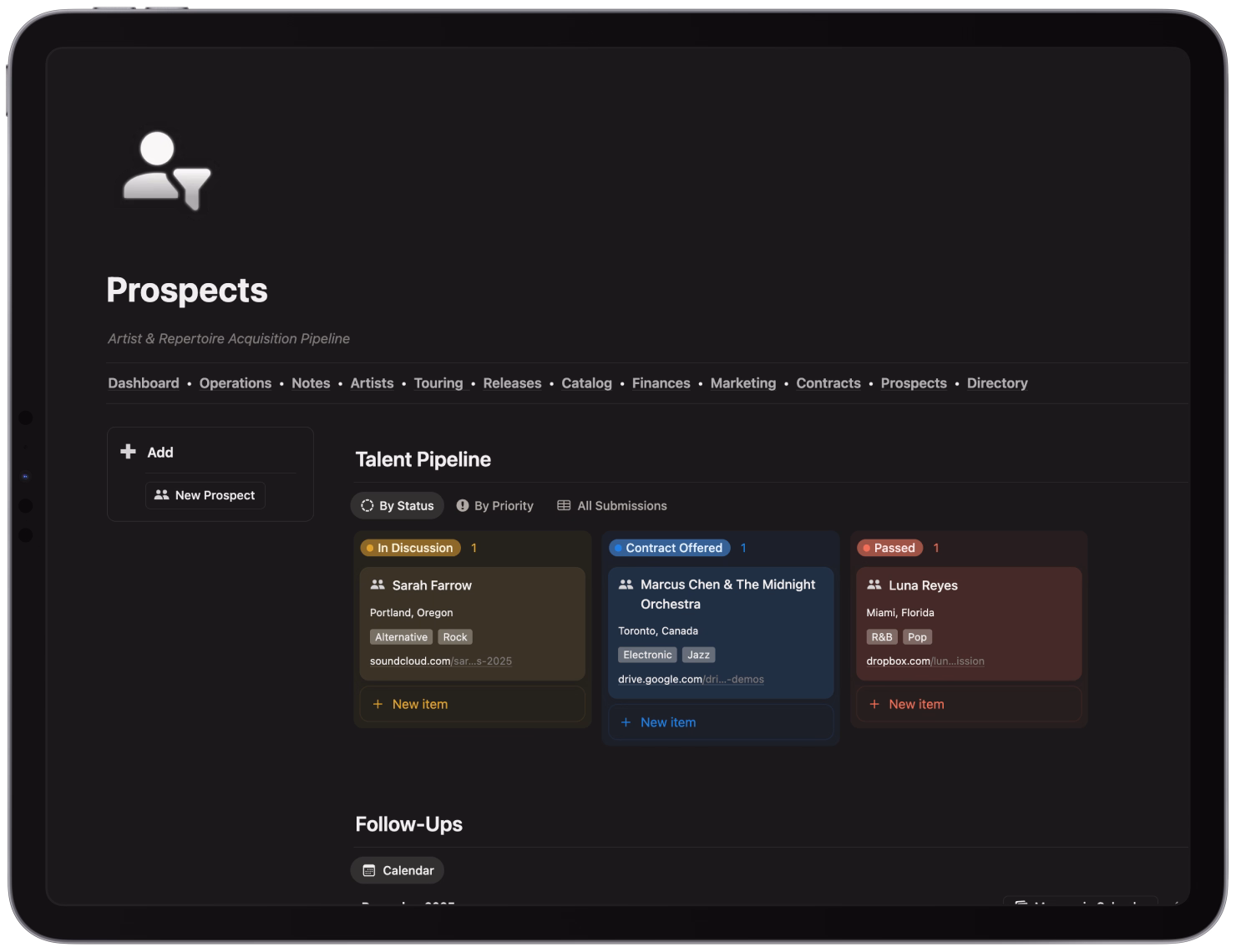Open Marcus Chen's drive.google.com demos link
The image size is (1236, 952).
691,679
